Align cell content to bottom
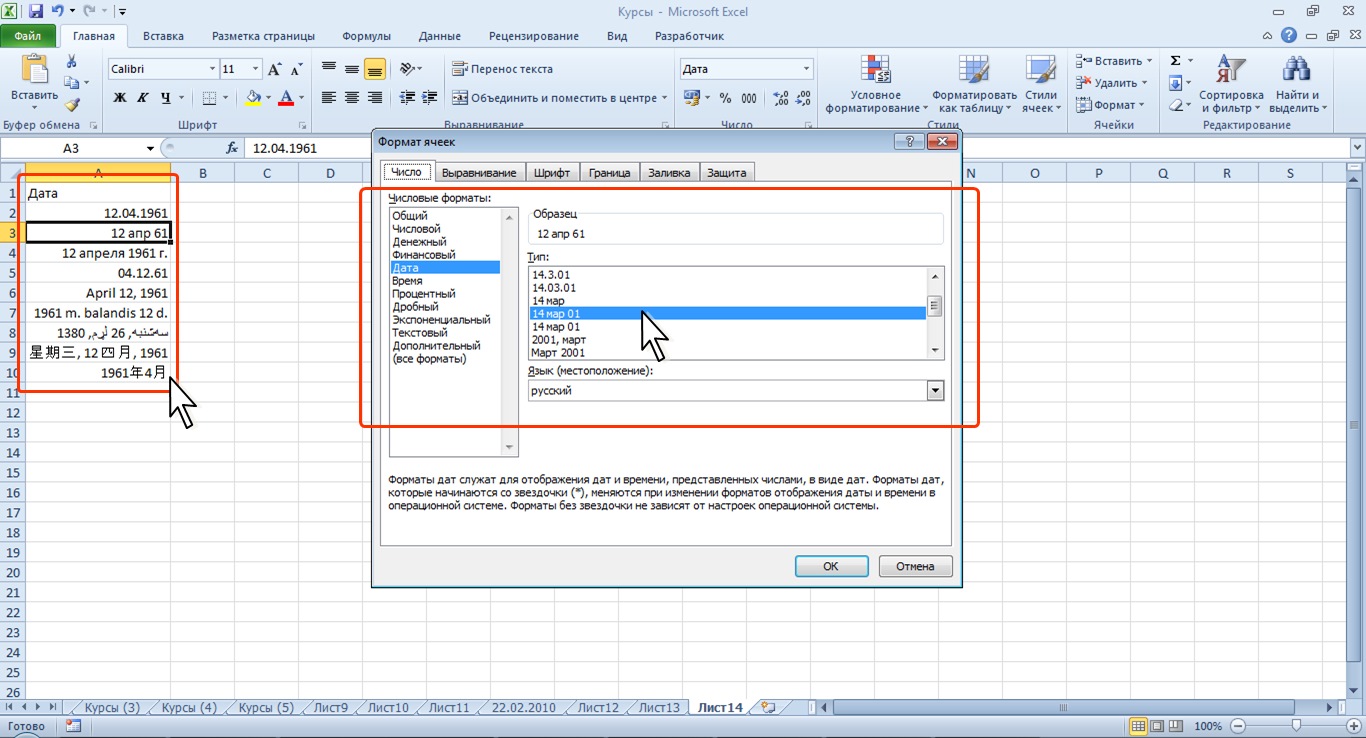The width and height of the screenshot is (1366, 738). [x=375, y=69]
